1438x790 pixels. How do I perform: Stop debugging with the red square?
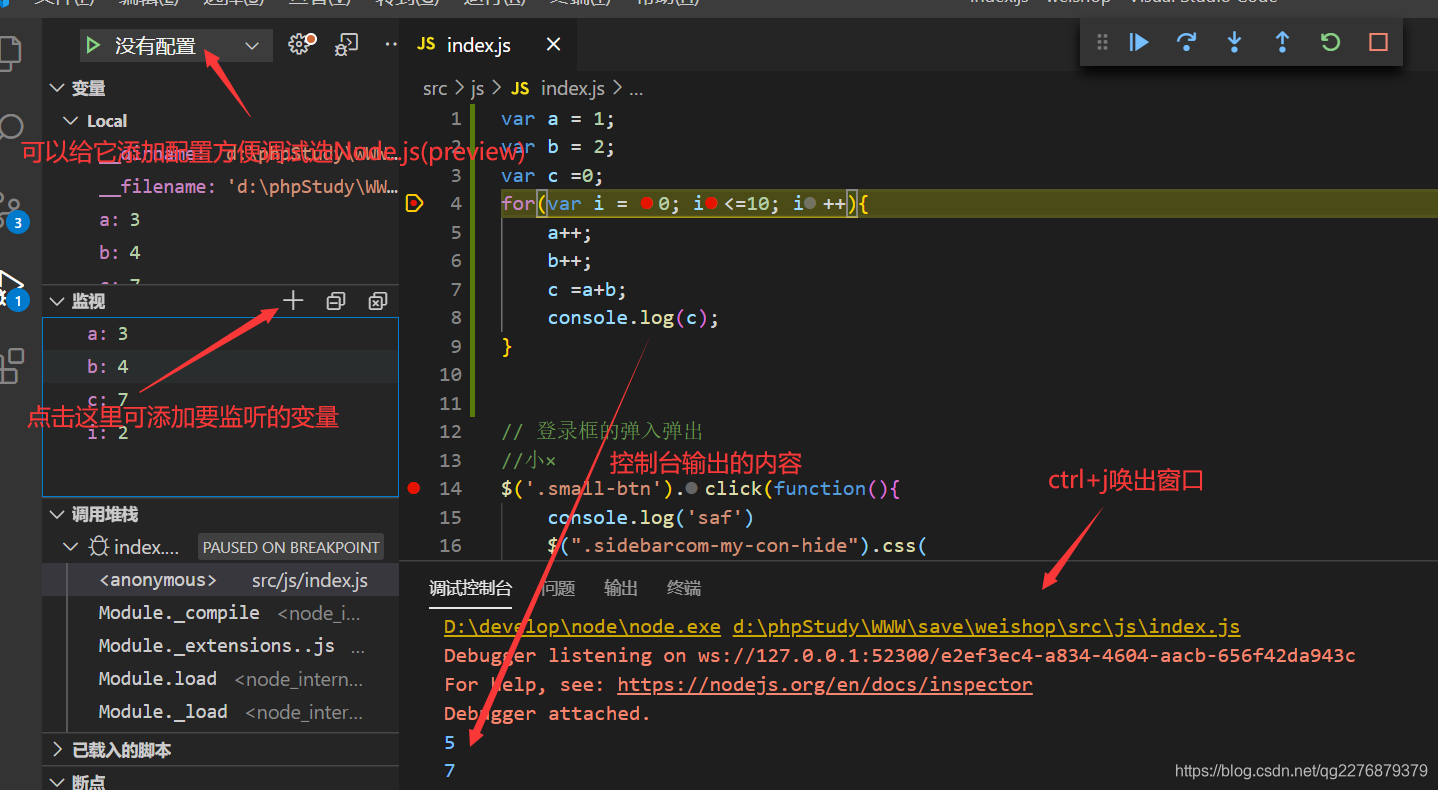1378,42
